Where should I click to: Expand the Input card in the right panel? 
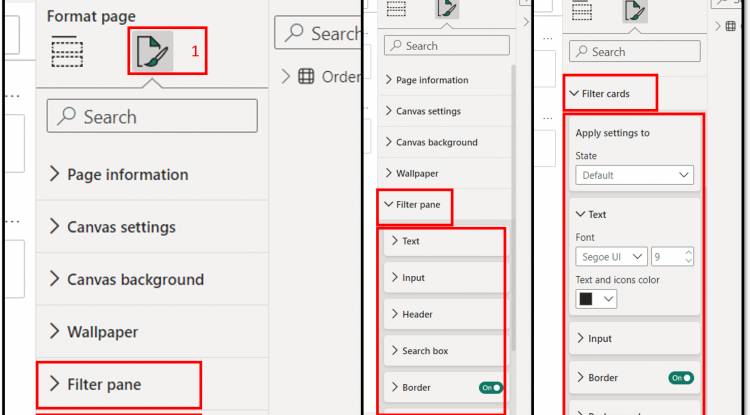pyautogui.click(x=635, y=339)
